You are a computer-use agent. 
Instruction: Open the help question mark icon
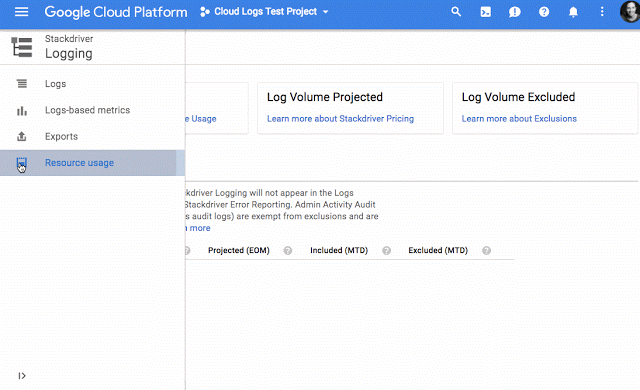click(x=544, y=12)
